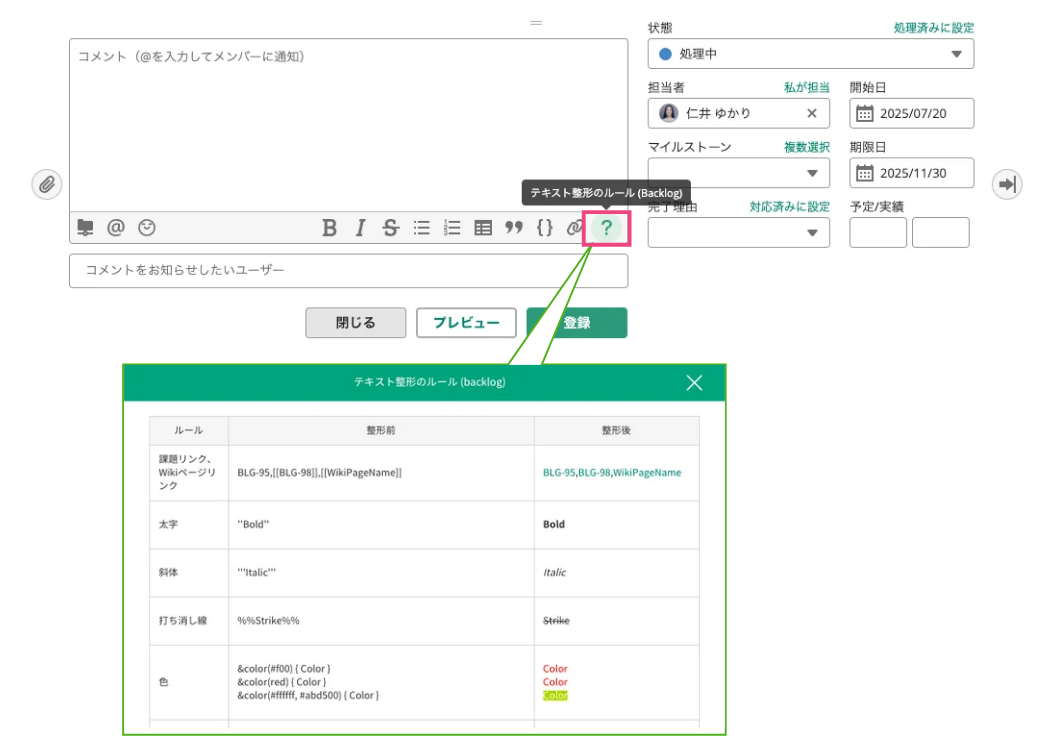Open the 担当者 assignee selector
The image size is (1057, 748).
point(738,113)
